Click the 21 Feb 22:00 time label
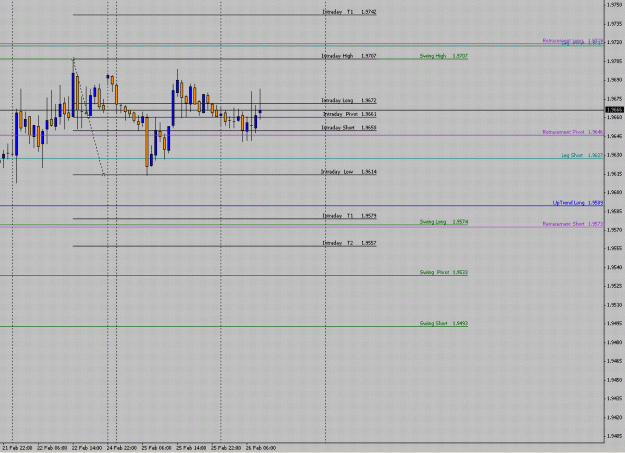 click(17, 448)
